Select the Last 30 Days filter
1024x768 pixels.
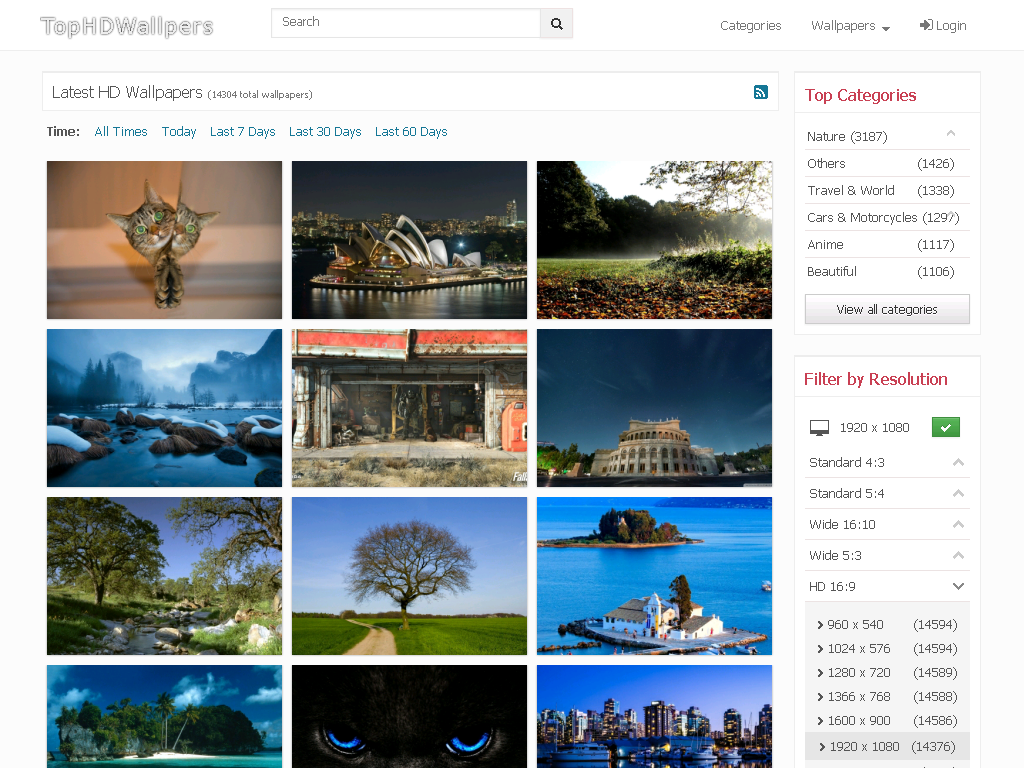(325, 132)
